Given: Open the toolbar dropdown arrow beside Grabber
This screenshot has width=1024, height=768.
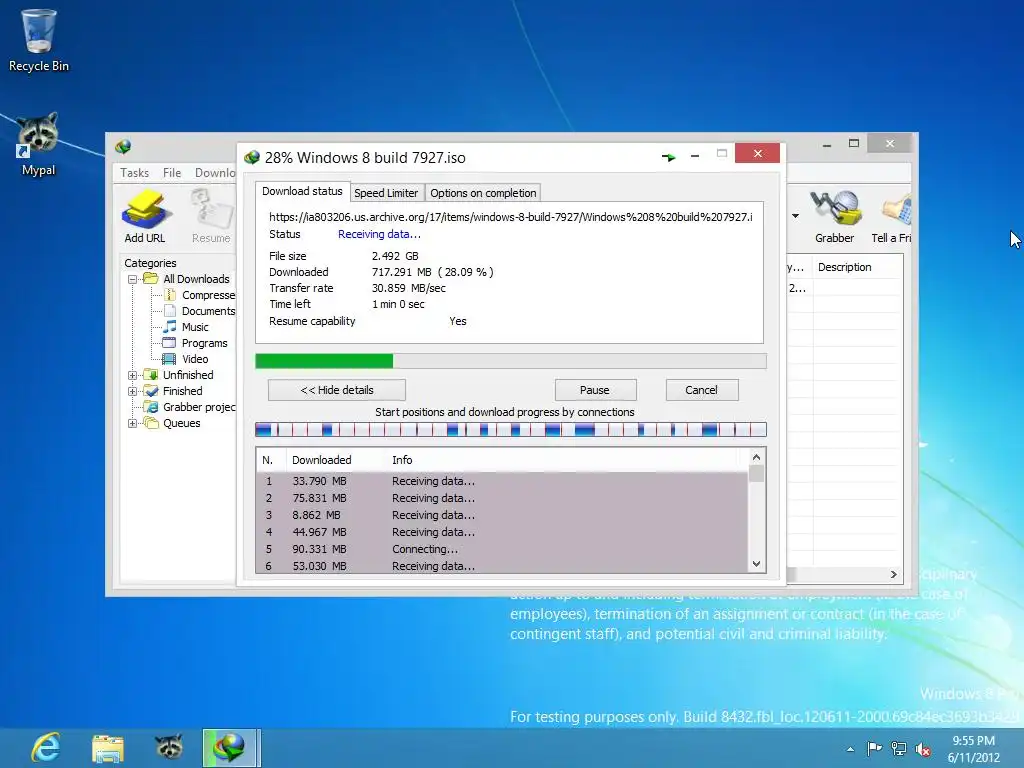Looking at the screenshot, I should [x=795, y=216].
